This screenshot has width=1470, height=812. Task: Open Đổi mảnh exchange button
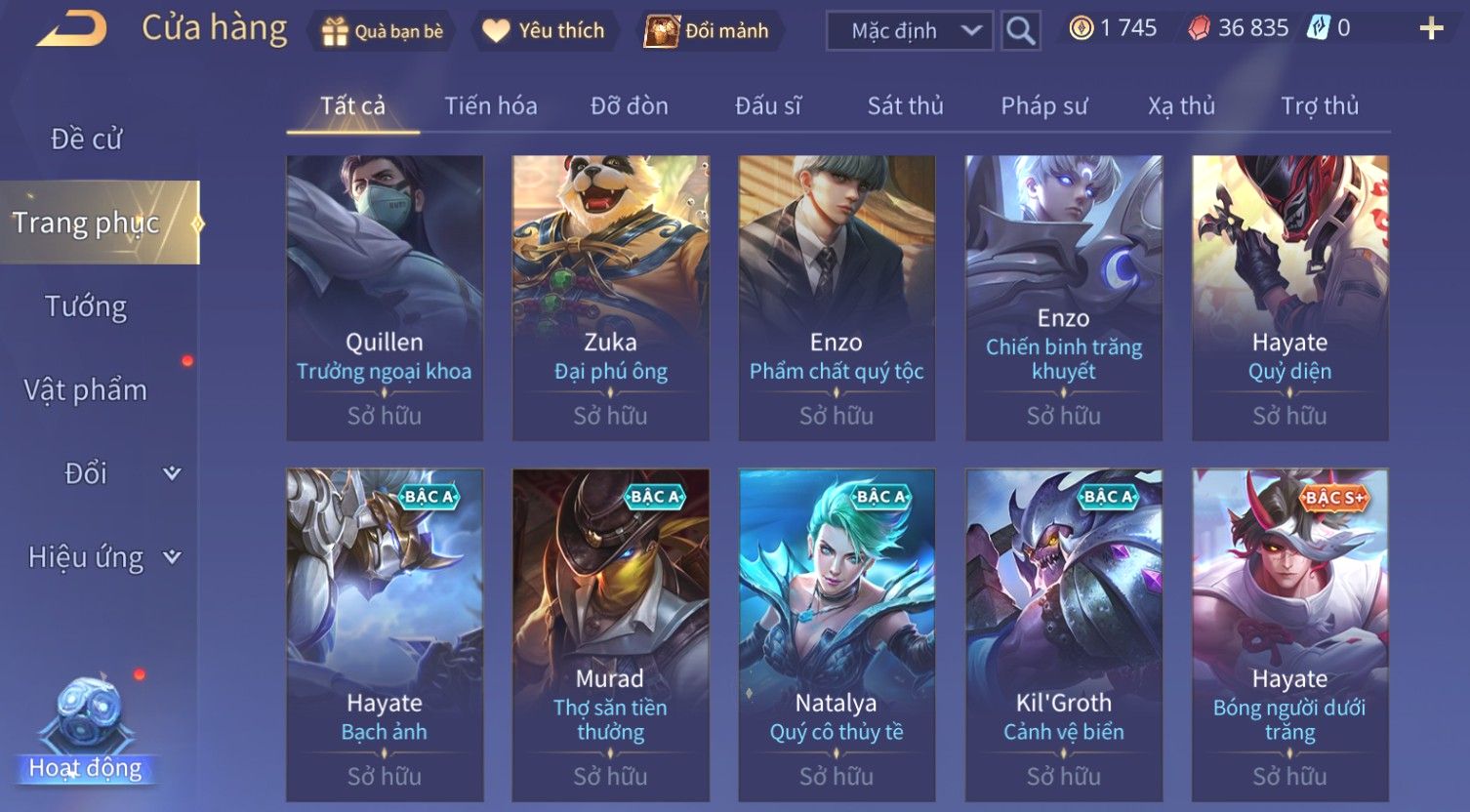click(x=709, y=31)
